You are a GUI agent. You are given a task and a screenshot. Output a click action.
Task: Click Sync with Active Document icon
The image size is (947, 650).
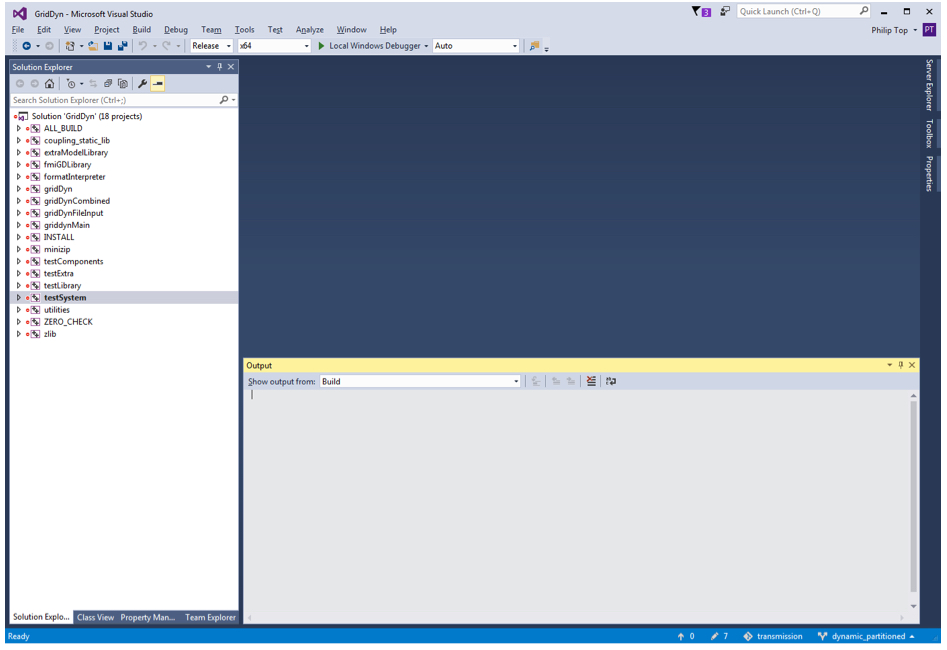coord(93,84)
